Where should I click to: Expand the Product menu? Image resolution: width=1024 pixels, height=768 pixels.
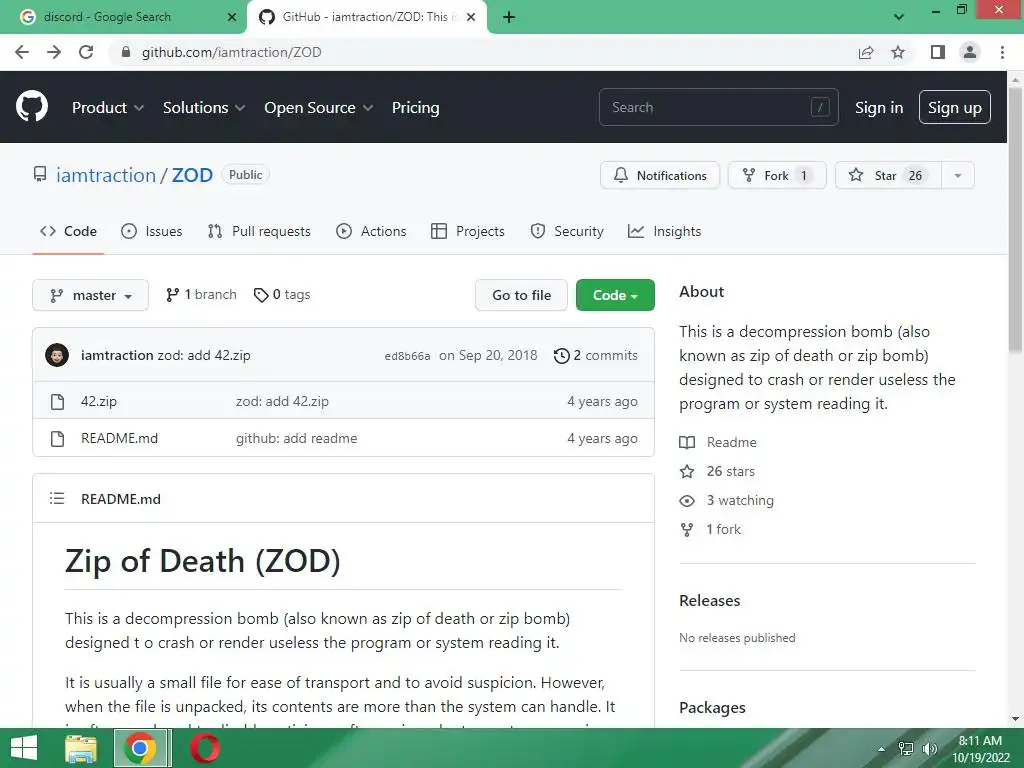[108, 108]
